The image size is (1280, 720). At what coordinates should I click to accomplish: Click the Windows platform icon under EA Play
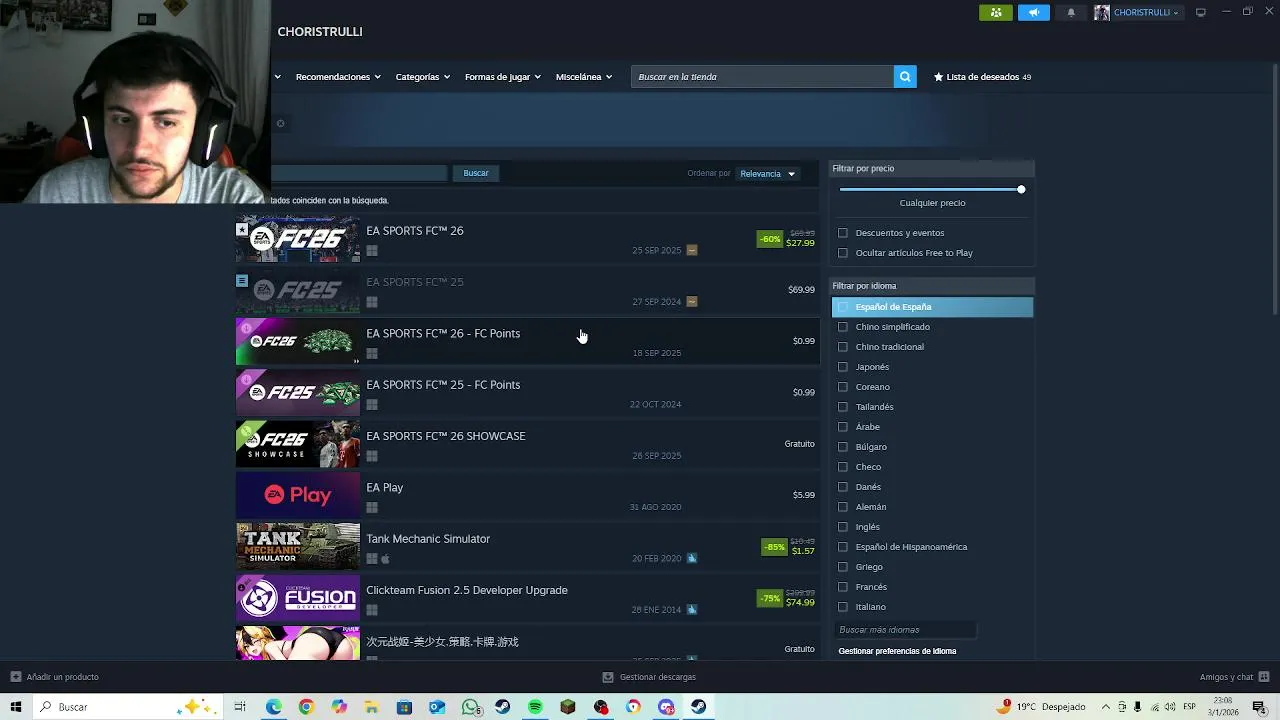pyautogui.click(x=372, y=507)
